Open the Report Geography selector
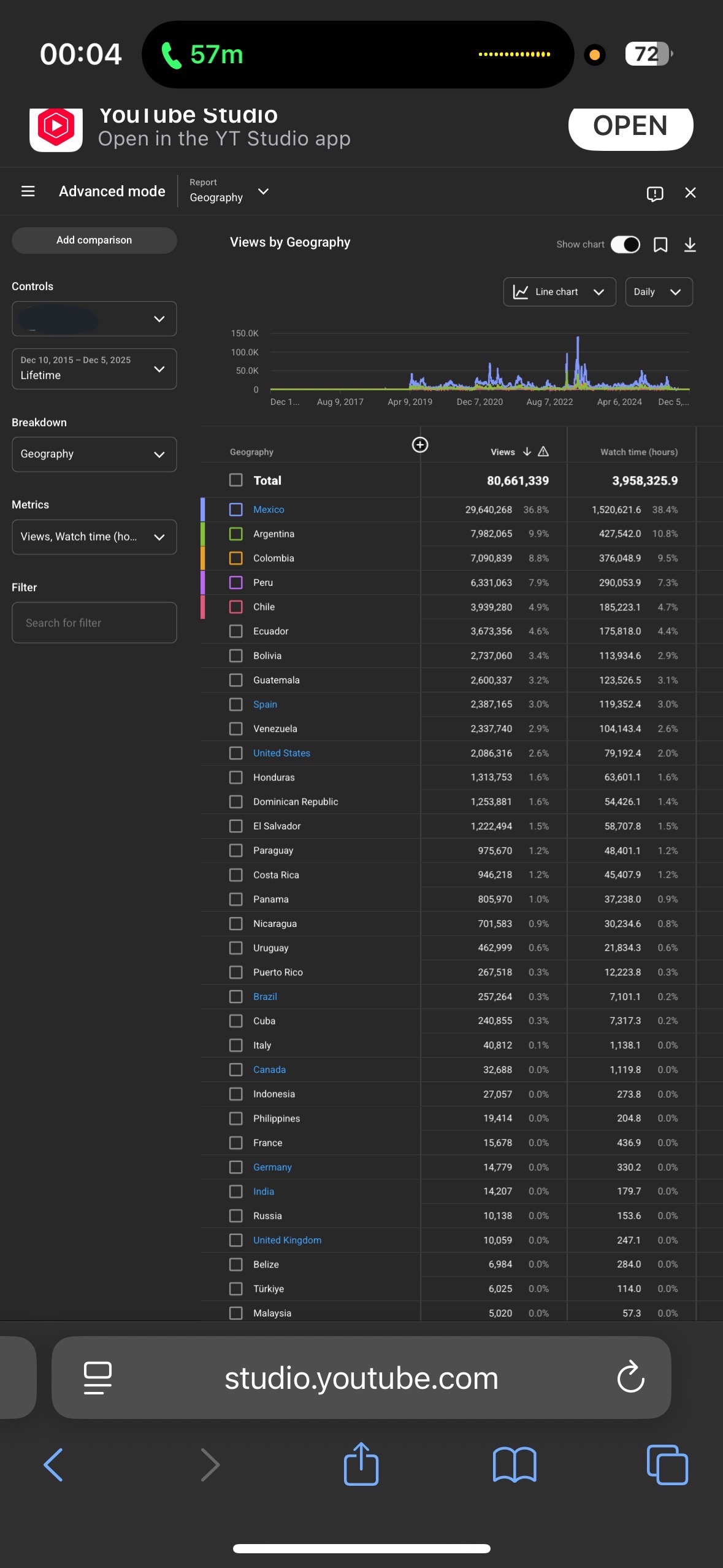This screenshot has width=723, height=1568. 228,191
